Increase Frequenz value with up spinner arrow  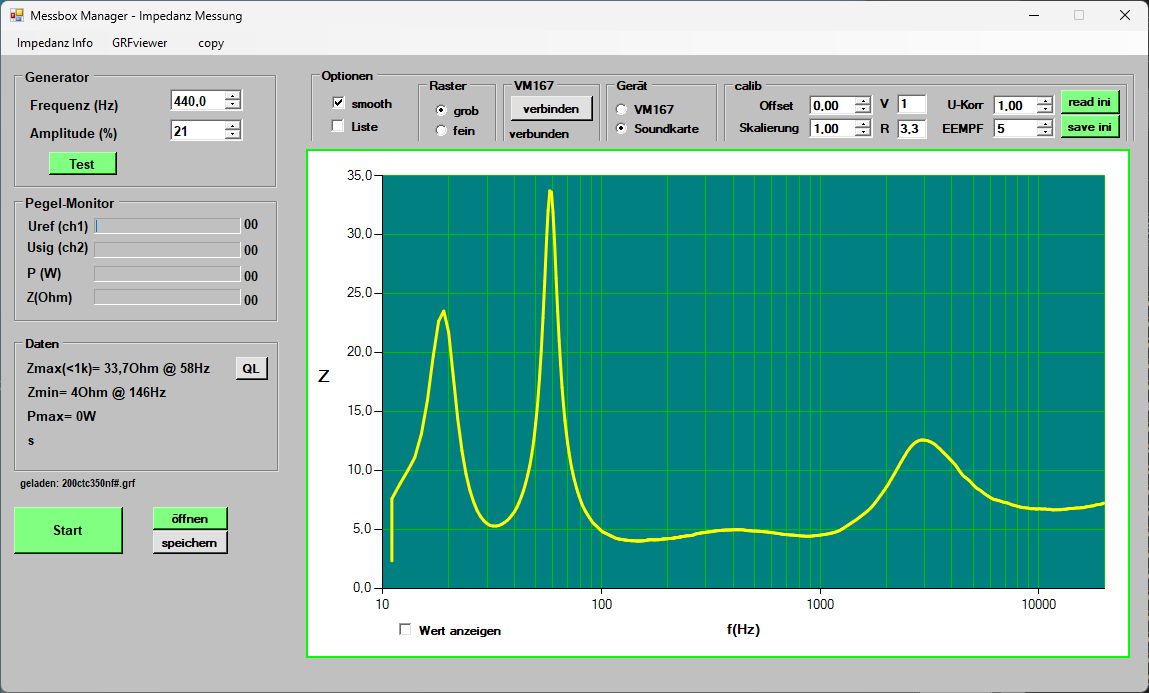[233, 97]
